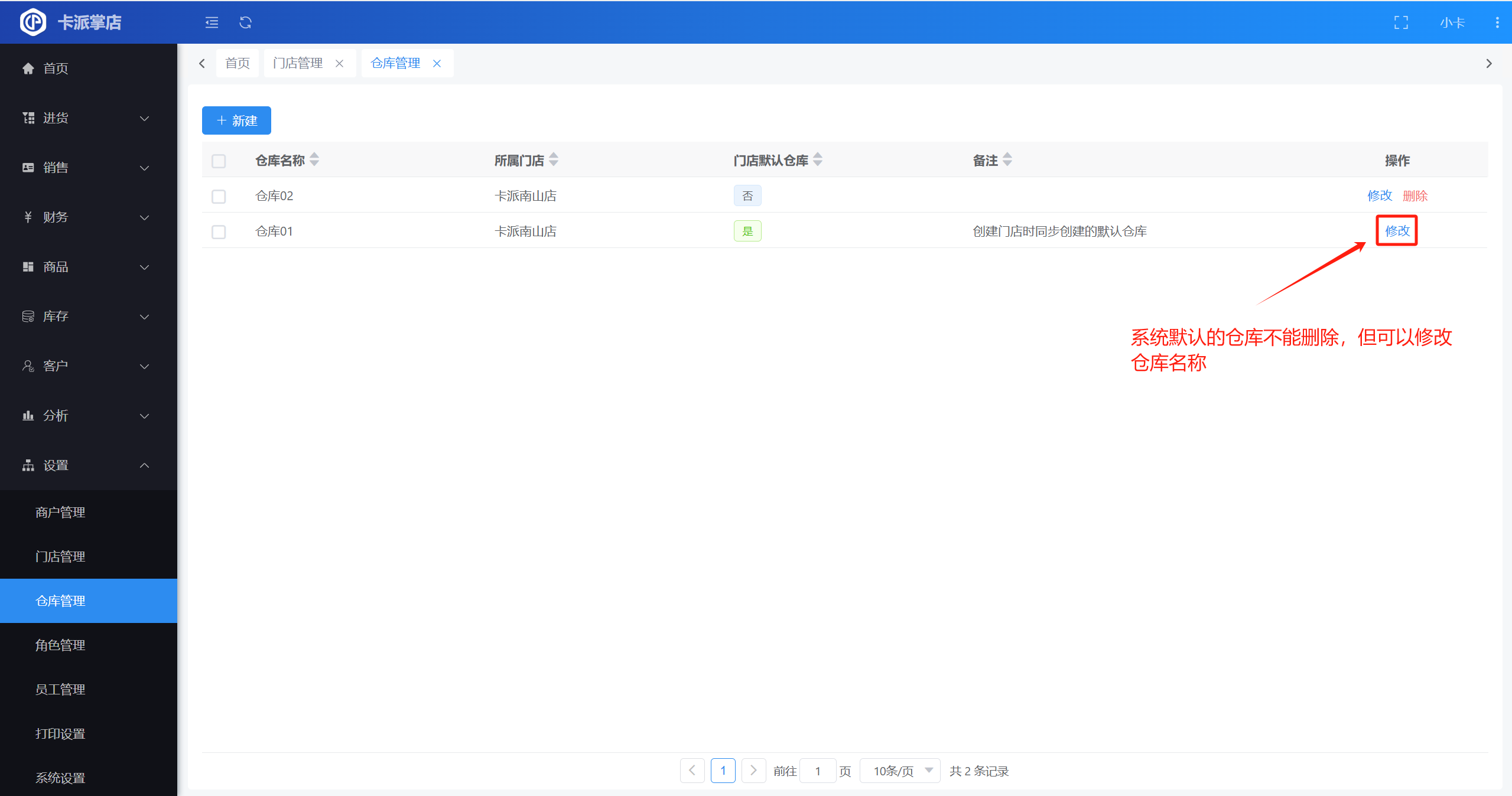This screenshot has width=1512, height=796.
Task: Switch to the 首页 tab
Action: (x=238, y=64)
